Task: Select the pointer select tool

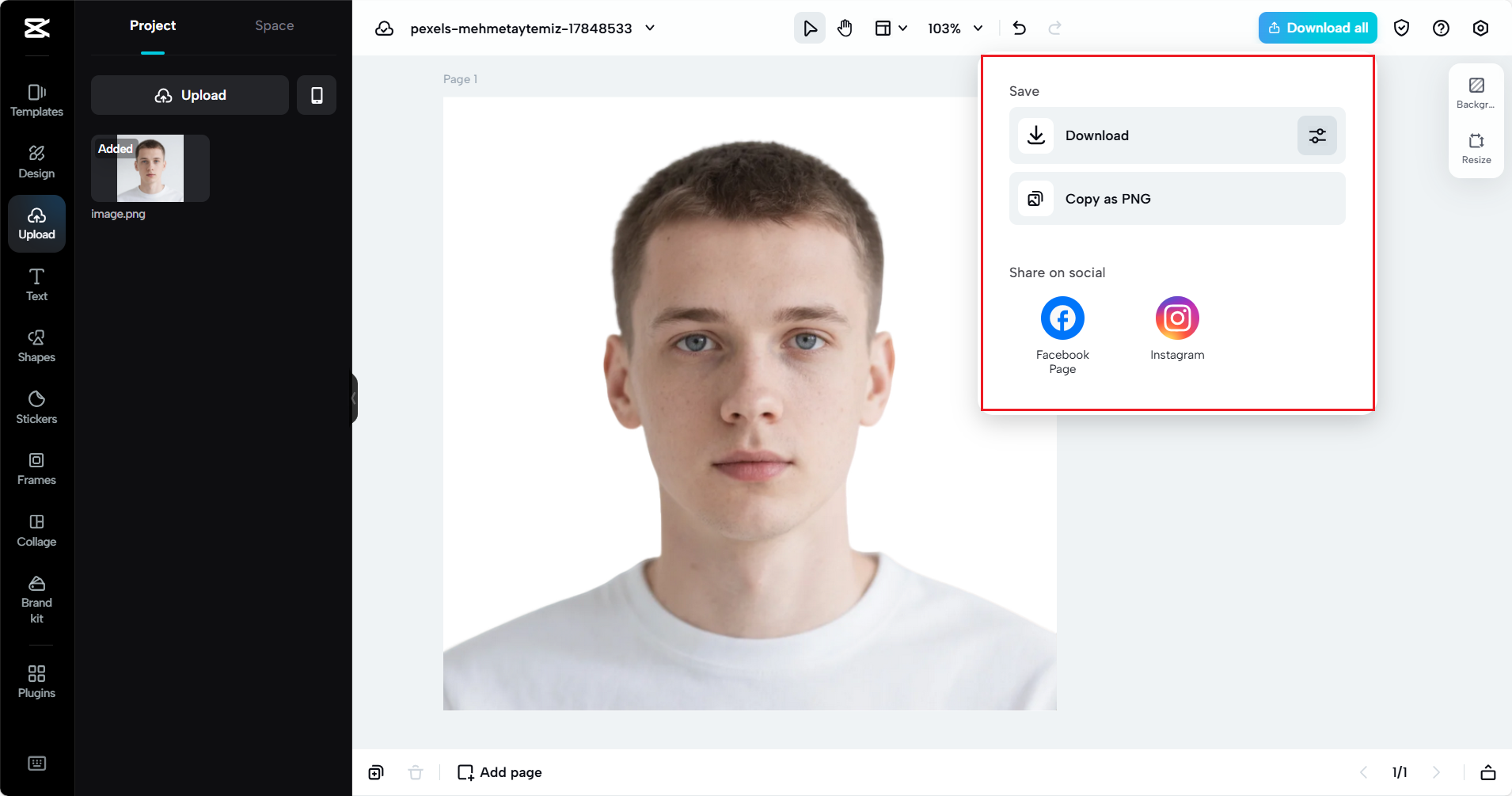Action: [809, 29]
